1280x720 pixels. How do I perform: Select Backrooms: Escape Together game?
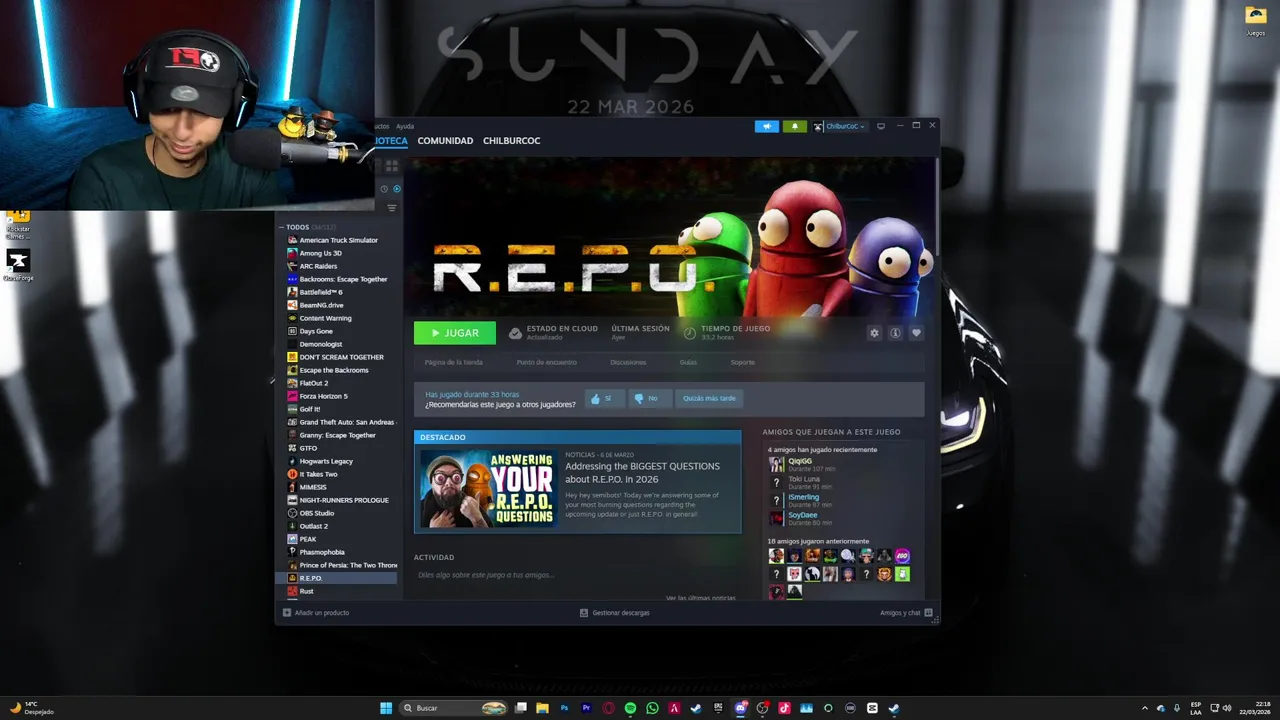coord(338,279)
